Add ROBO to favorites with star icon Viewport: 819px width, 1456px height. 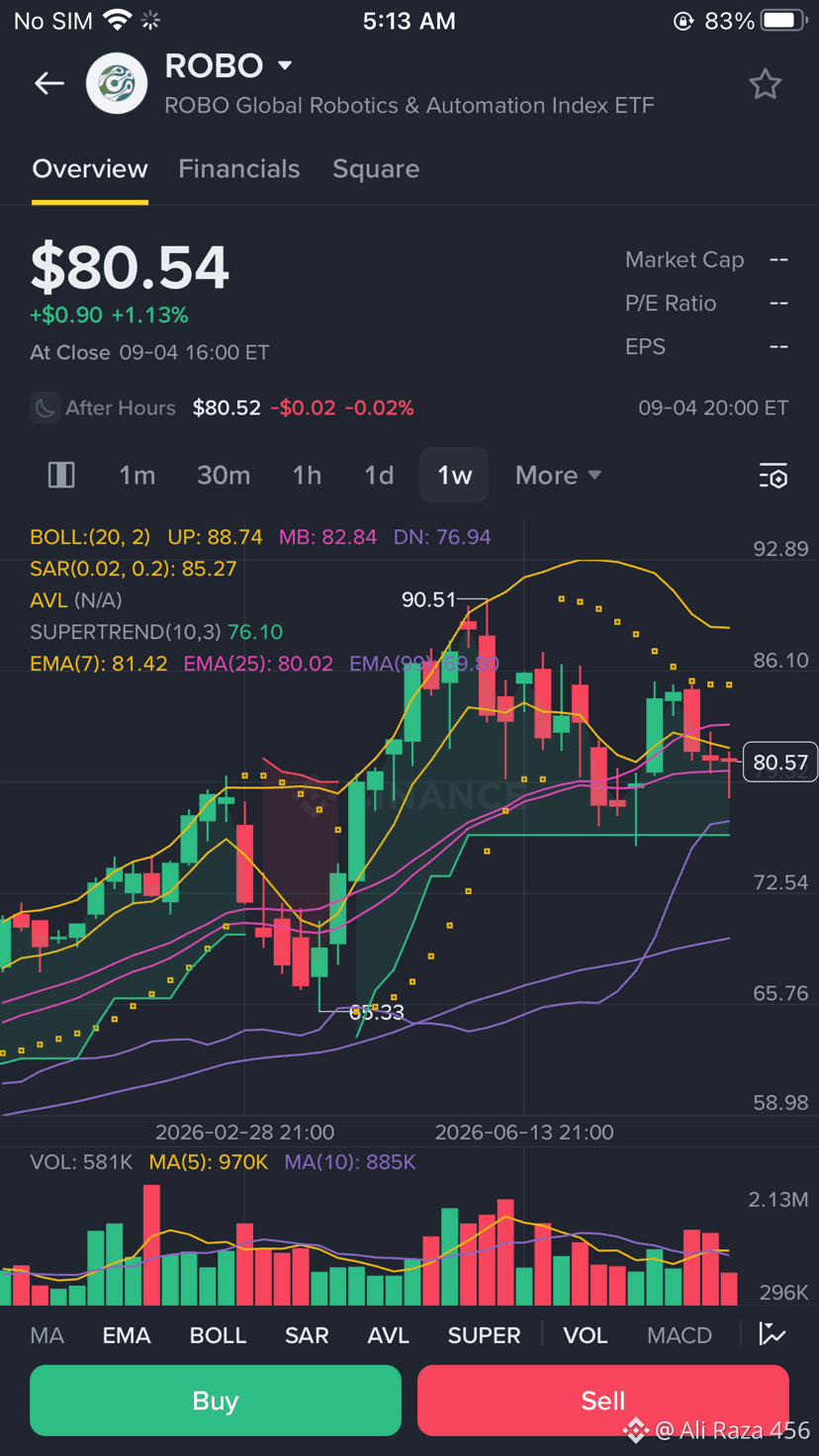coord(765,84)
